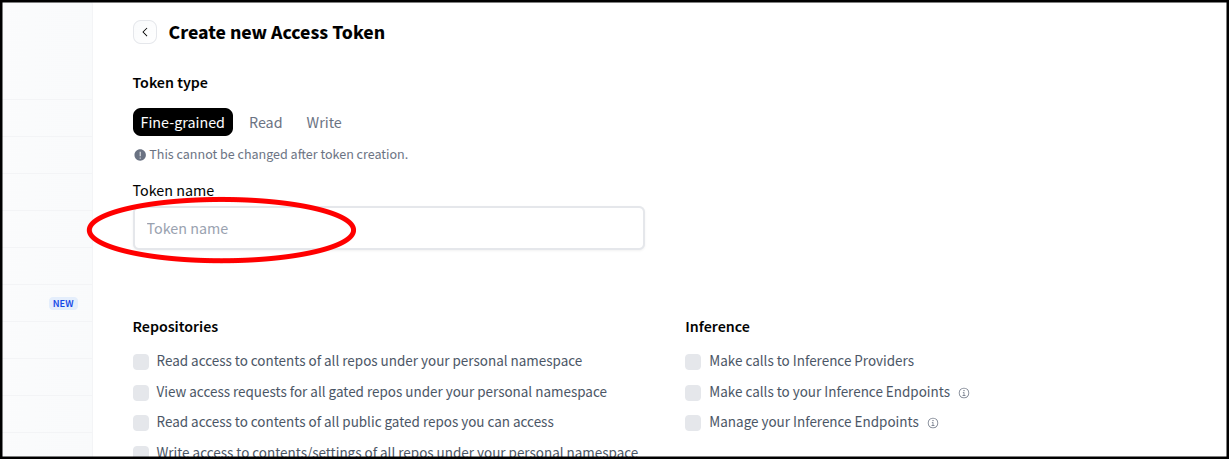Click the 'Create new Access Token' heading

coord(276,32)
